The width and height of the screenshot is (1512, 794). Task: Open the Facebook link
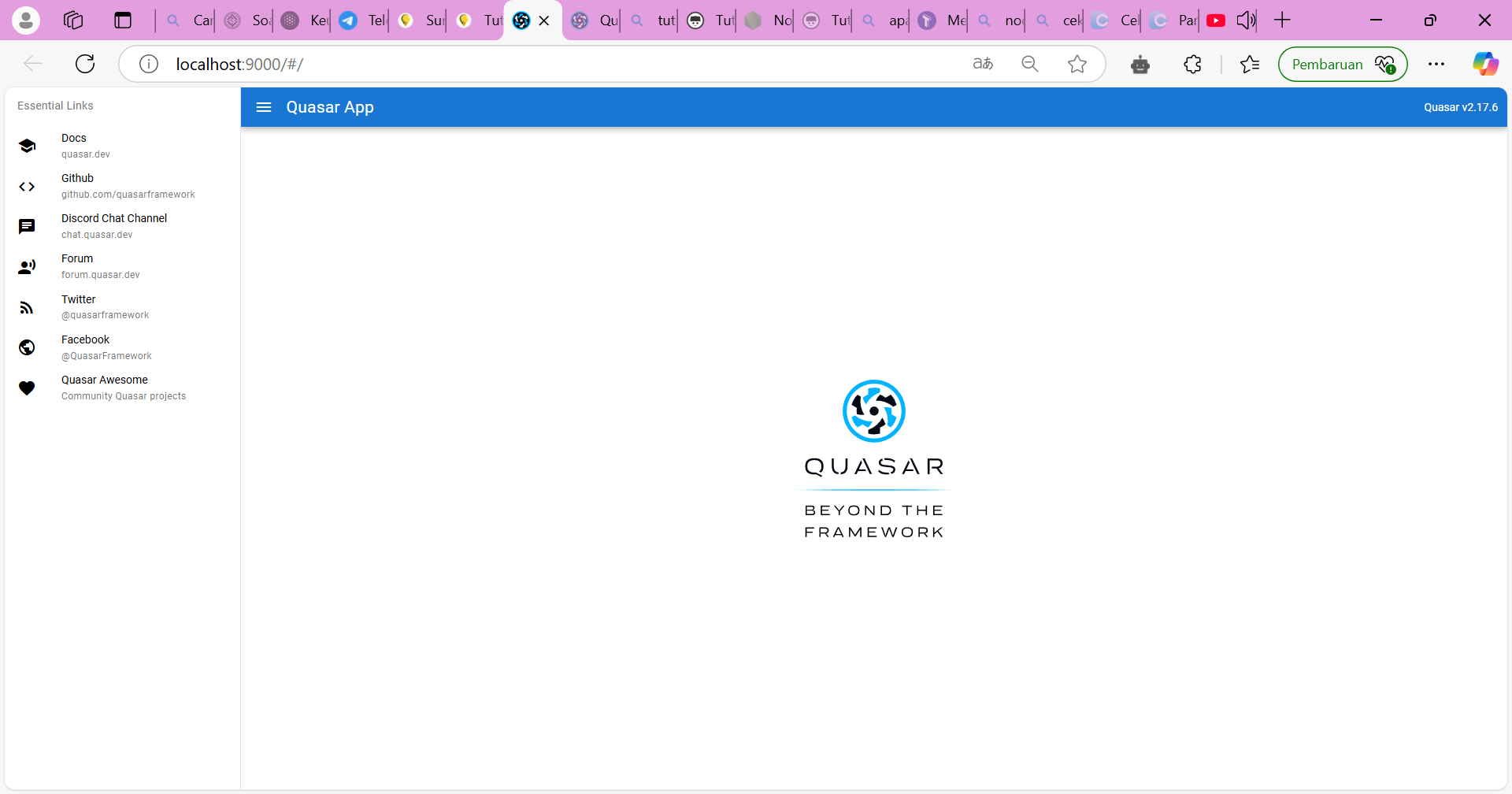coord(122,347)
